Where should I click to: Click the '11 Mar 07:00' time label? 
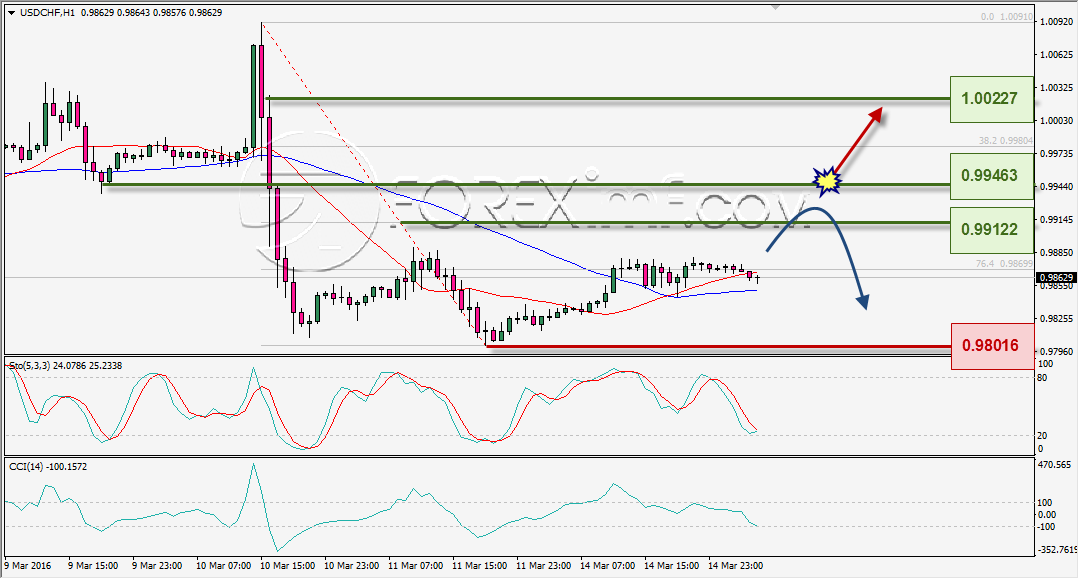point(416,566)
